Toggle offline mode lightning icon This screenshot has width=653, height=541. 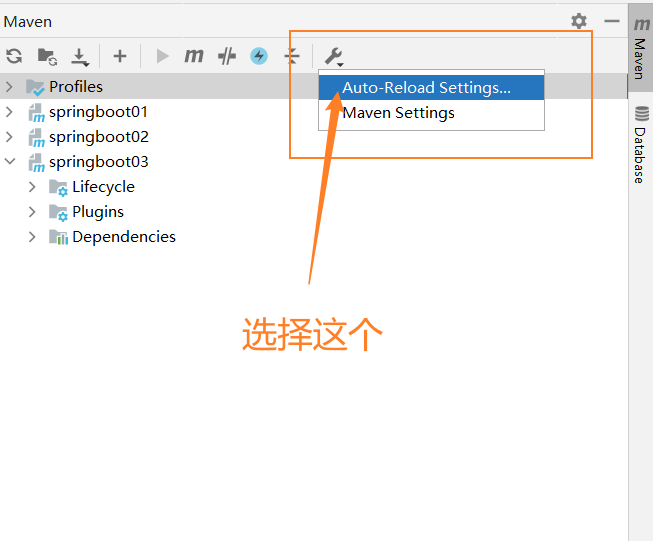tap(259, 56)
